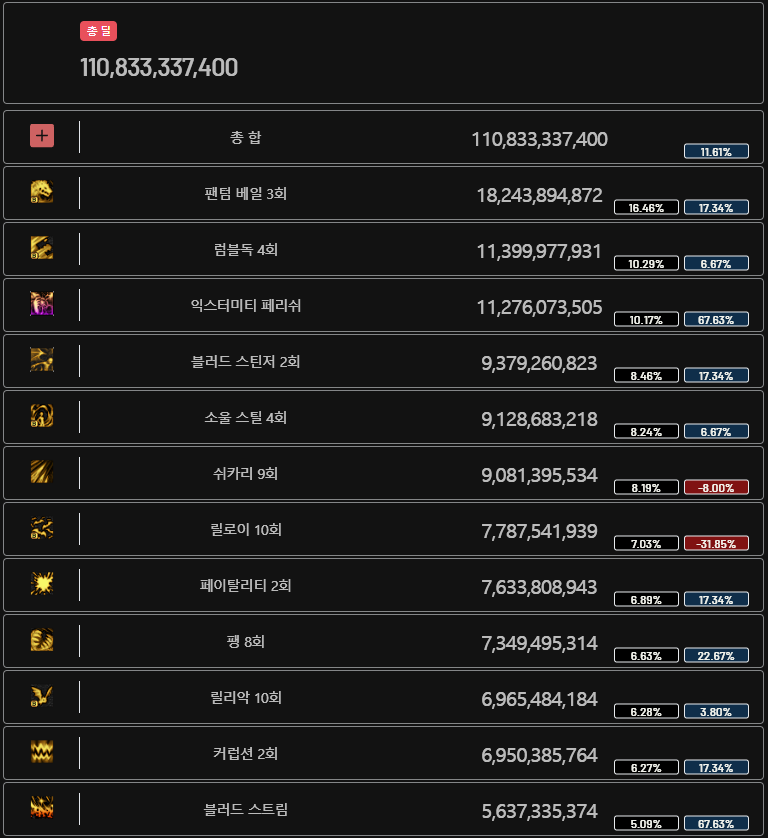Select the purple 익스터미티 페리쉬 skill icon
768x838 pixels.
click(x=42, y=304)
